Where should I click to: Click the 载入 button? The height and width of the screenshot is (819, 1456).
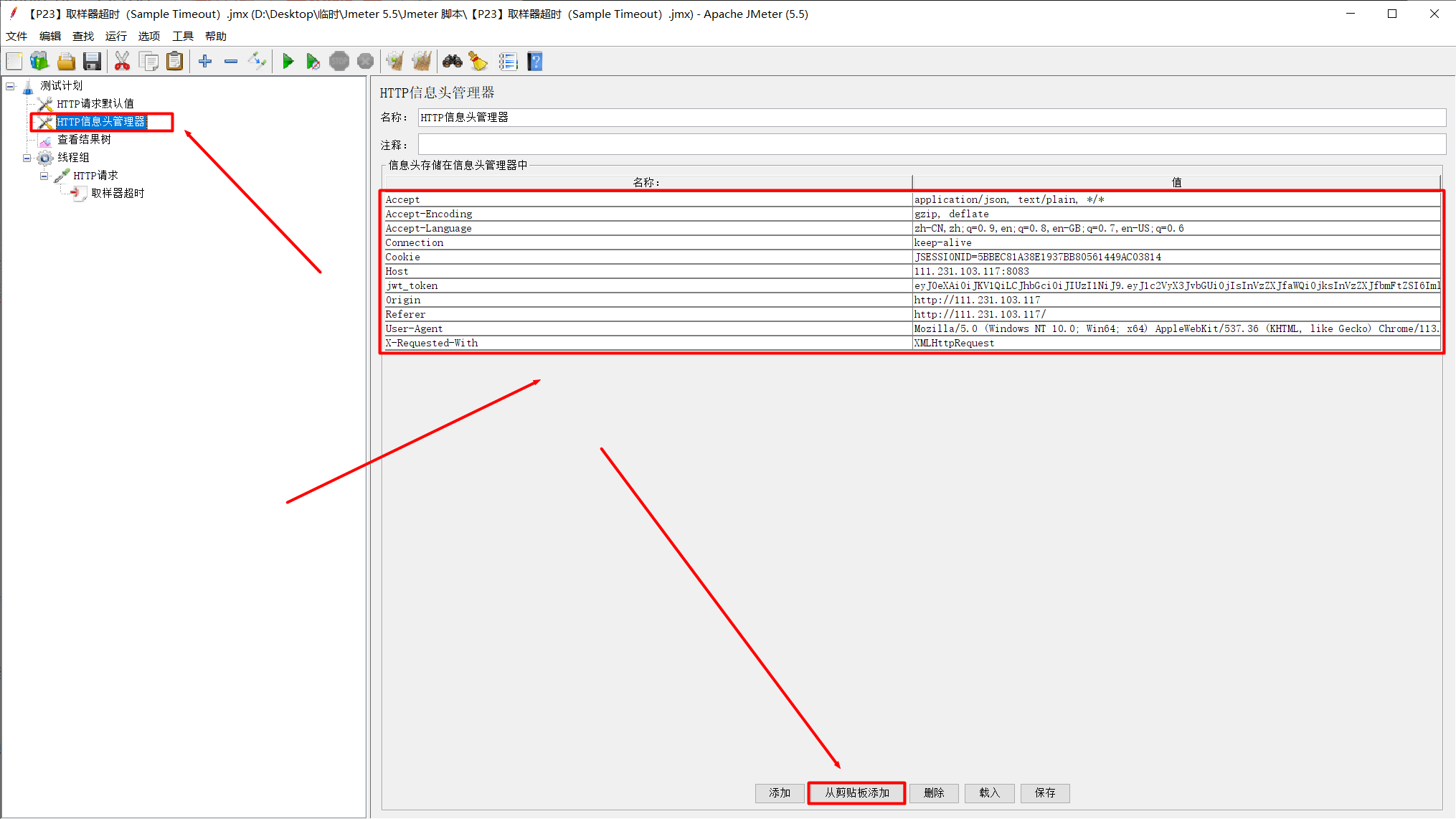989,793
